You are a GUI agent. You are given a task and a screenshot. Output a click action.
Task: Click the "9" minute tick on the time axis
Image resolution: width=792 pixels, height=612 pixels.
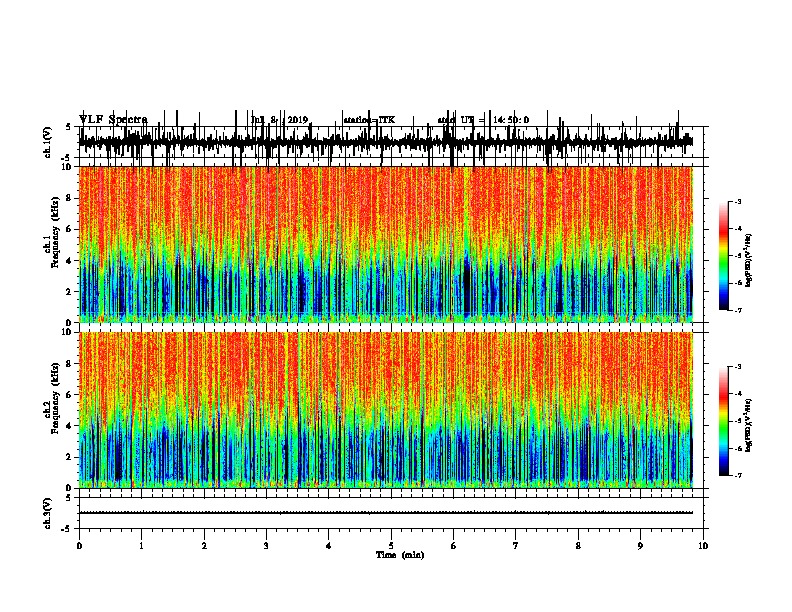coord(640,546)
